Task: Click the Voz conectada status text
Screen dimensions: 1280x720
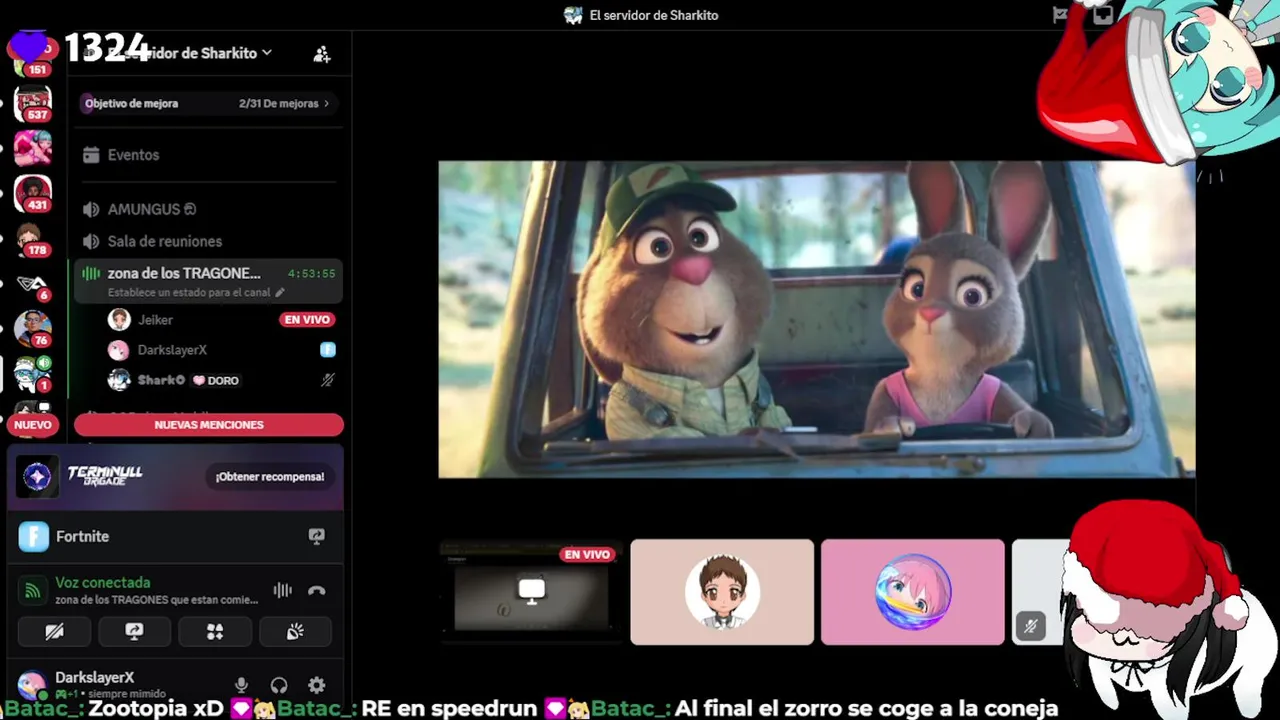Action: pyautogui.click(x=103, y=582)
